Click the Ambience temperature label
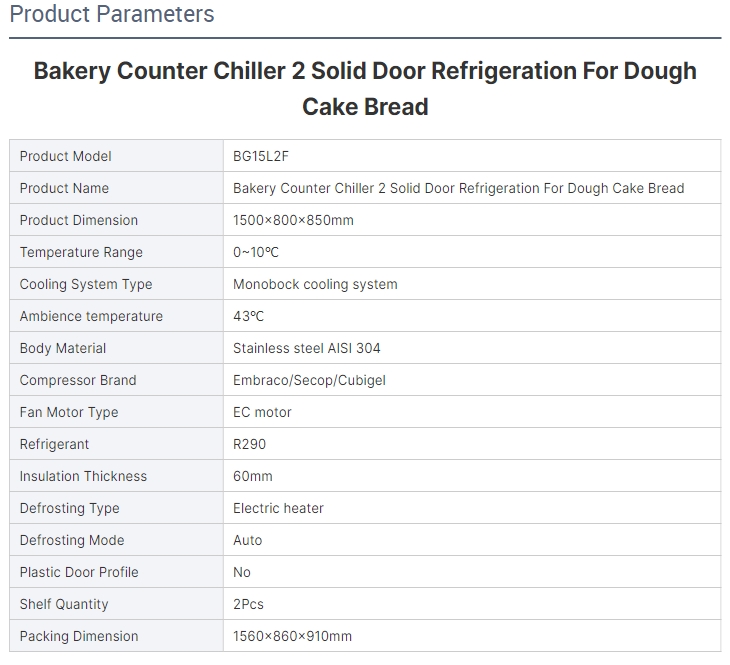 (x=91, y=316)
